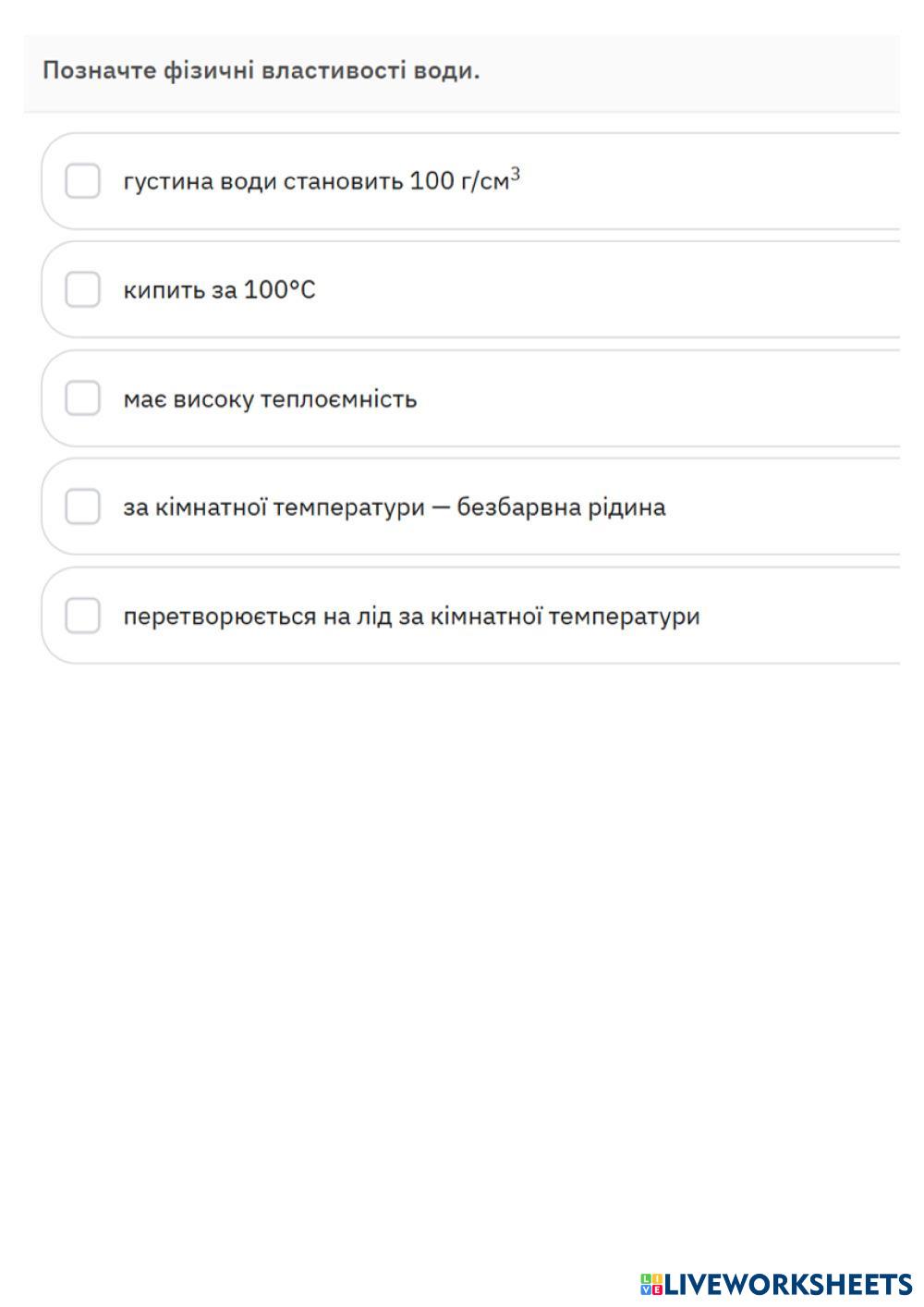The image size is (924, 1307).
Task: Click the '100 г/см³' density value
Action: (x=462, y=180)
